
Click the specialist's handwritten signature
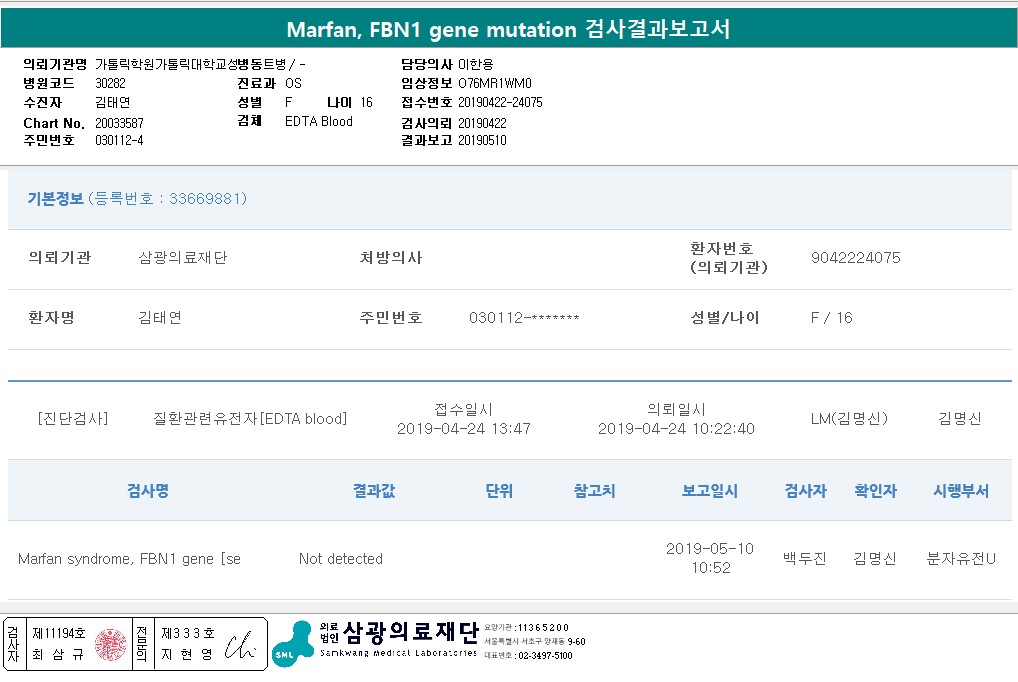(239, 644)
